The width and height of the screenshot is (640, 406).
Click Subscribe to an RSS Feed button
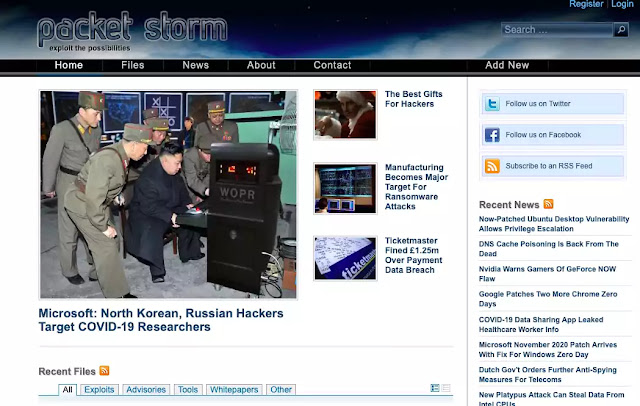553,166
